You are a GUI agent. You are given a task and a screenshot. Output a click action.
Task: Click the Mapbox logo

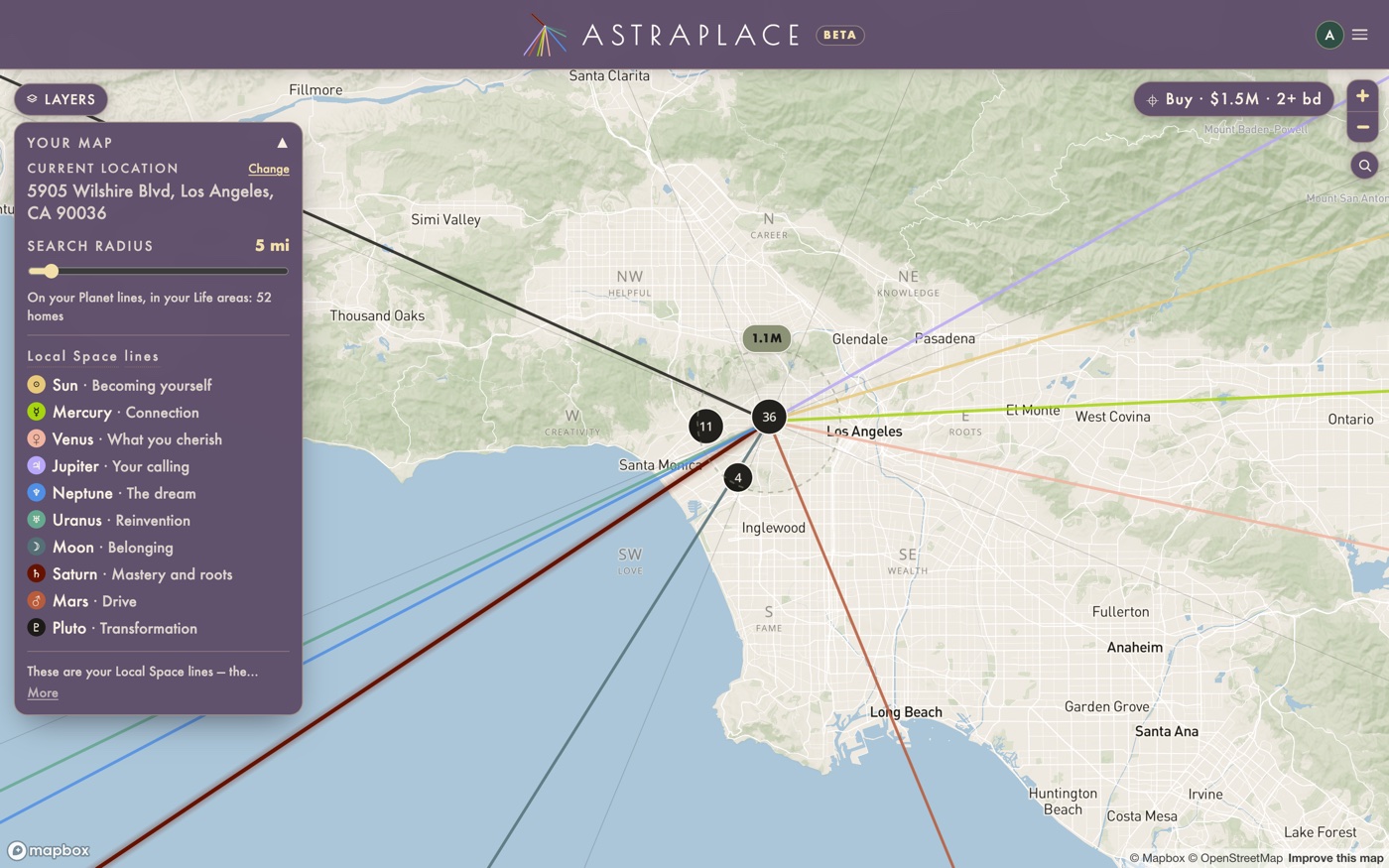tap(49, 850)
